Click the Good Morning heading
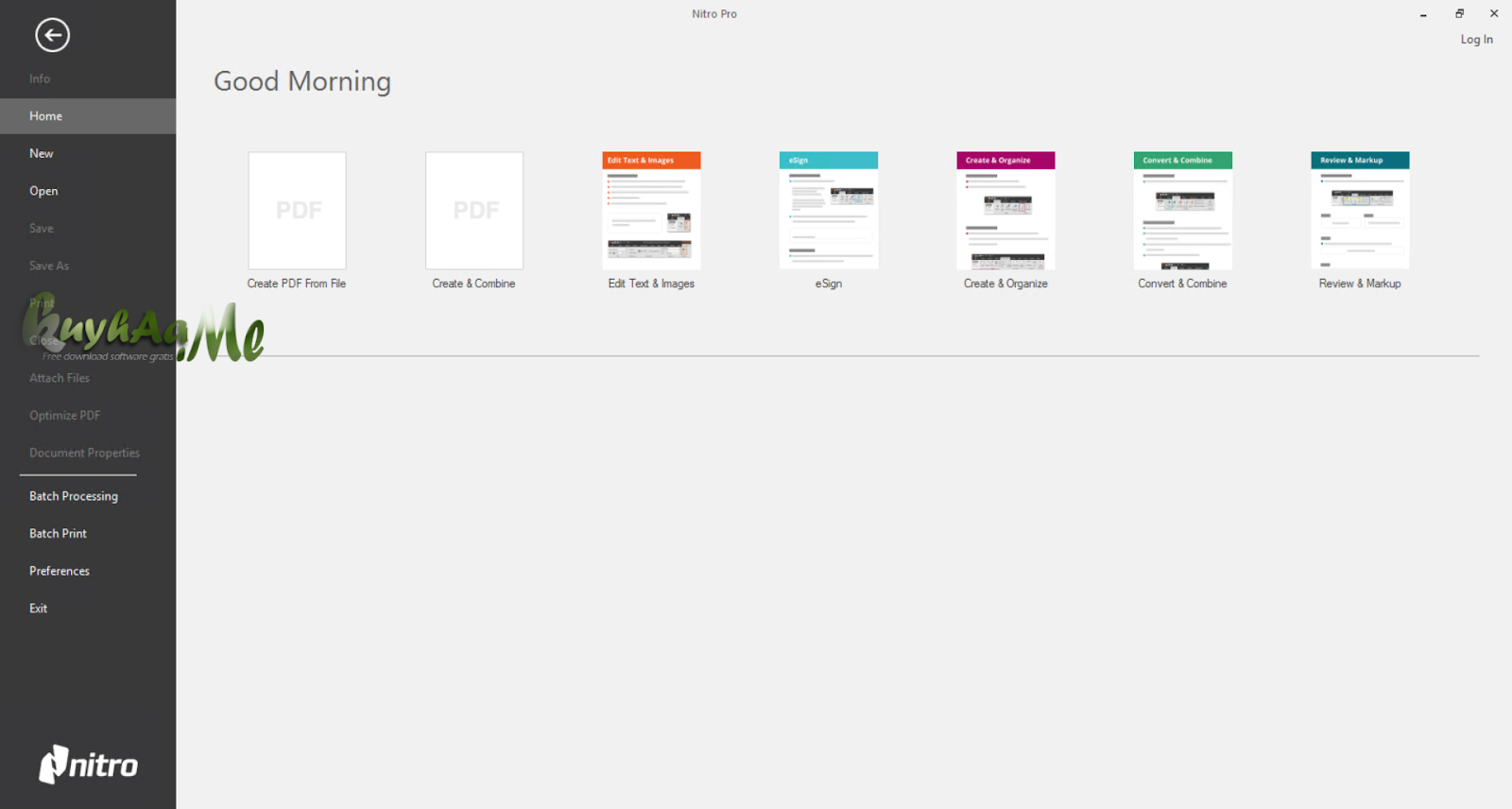Screen dimensions: 1512x809 coord(302,82)
